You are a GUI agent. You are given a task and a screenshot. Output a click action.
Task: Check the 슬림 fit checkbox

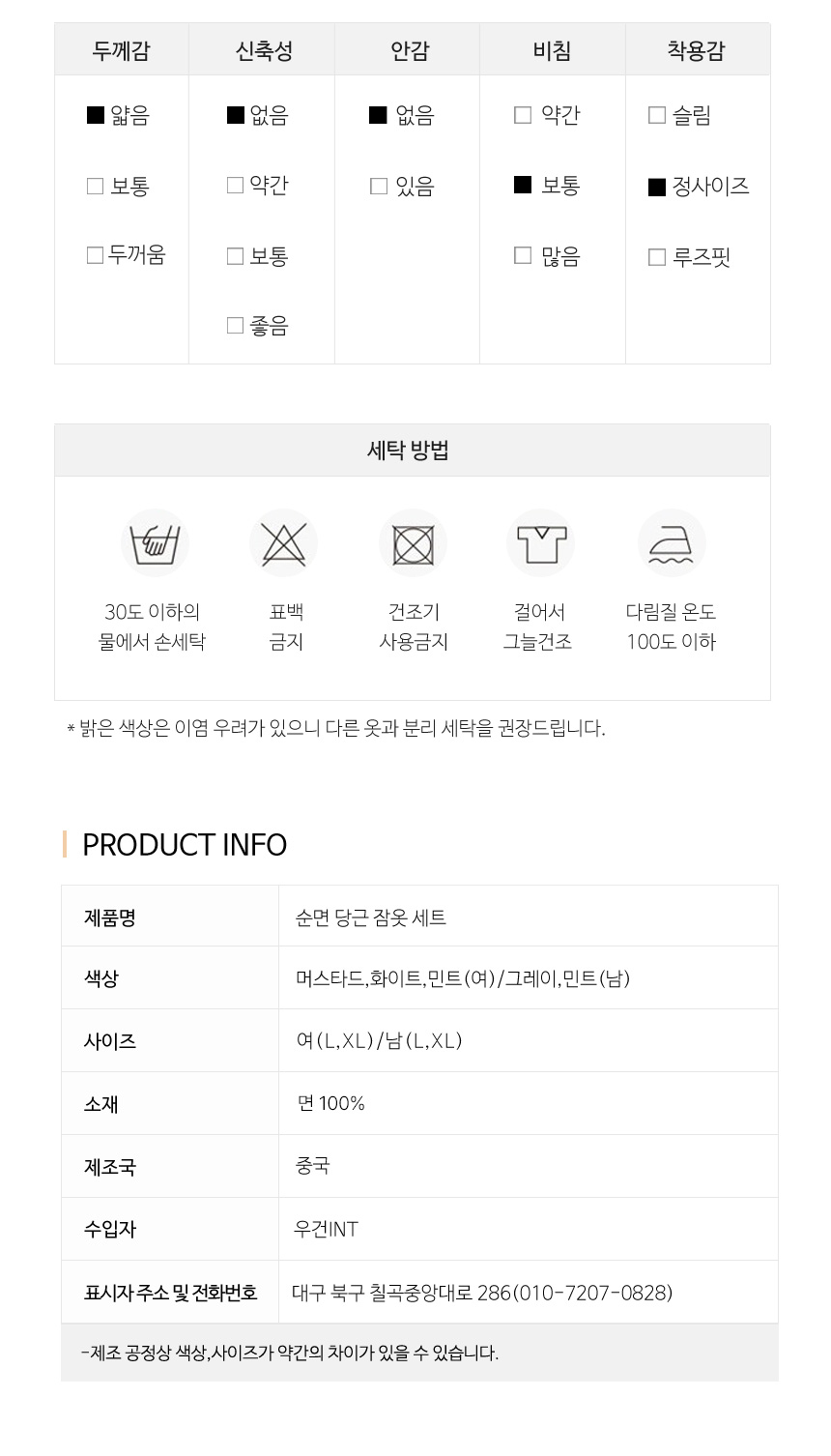click(x=657, y=116)
